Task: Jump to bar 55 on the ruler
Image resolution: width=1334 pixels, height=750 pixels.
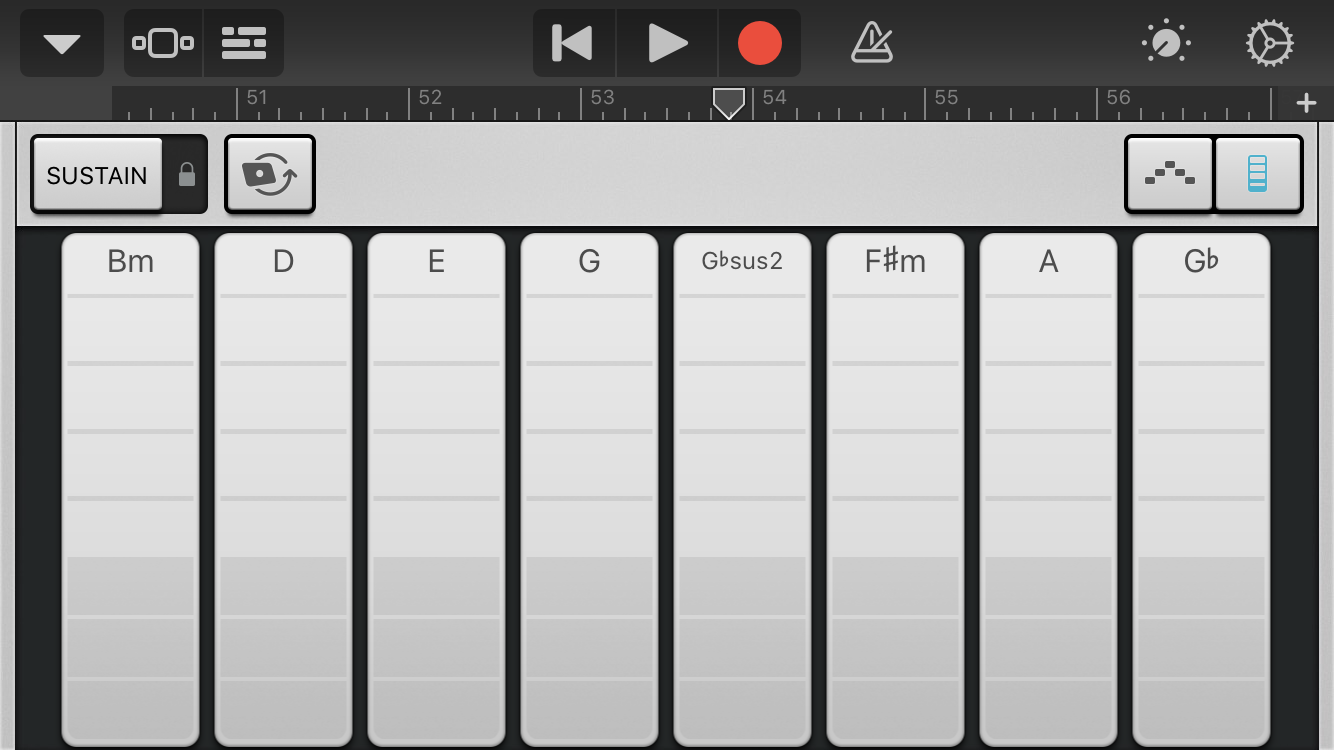Action: (x=945, y=99)
